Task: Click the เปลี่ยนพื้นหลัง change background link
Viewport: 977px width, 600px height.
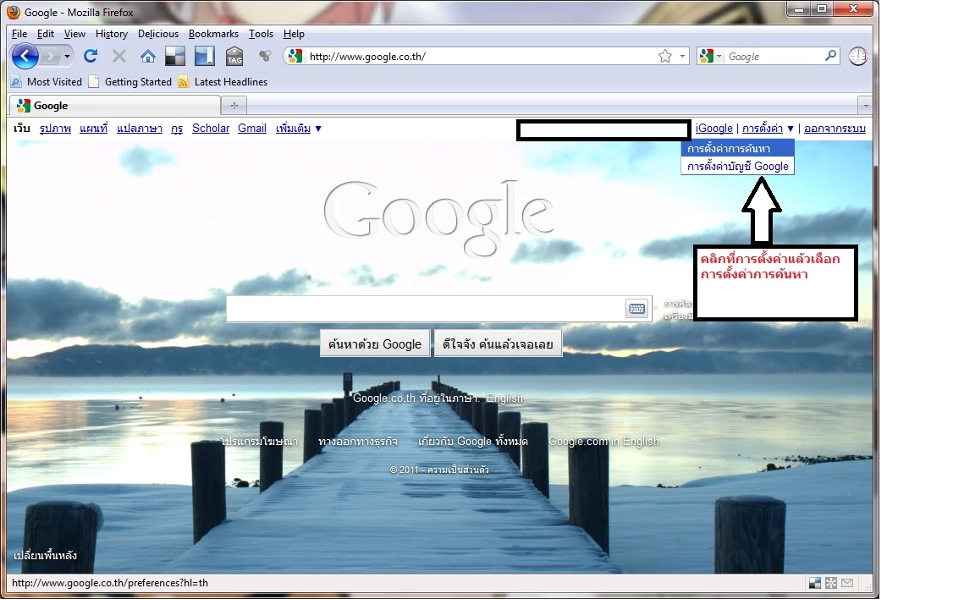Action: 45,555
